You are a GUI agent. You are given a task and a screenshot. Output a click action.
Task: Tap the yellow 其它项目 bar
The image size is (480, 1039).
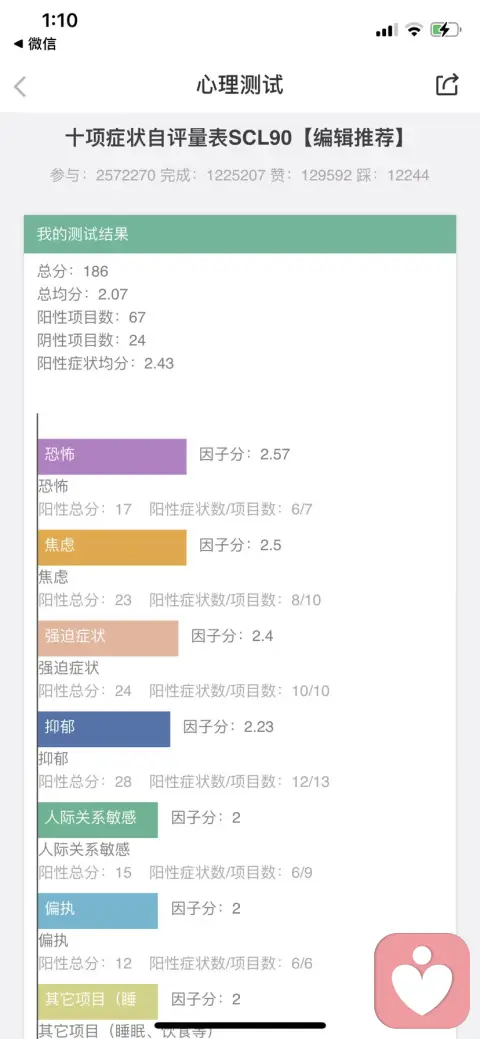pos(98,1001)
